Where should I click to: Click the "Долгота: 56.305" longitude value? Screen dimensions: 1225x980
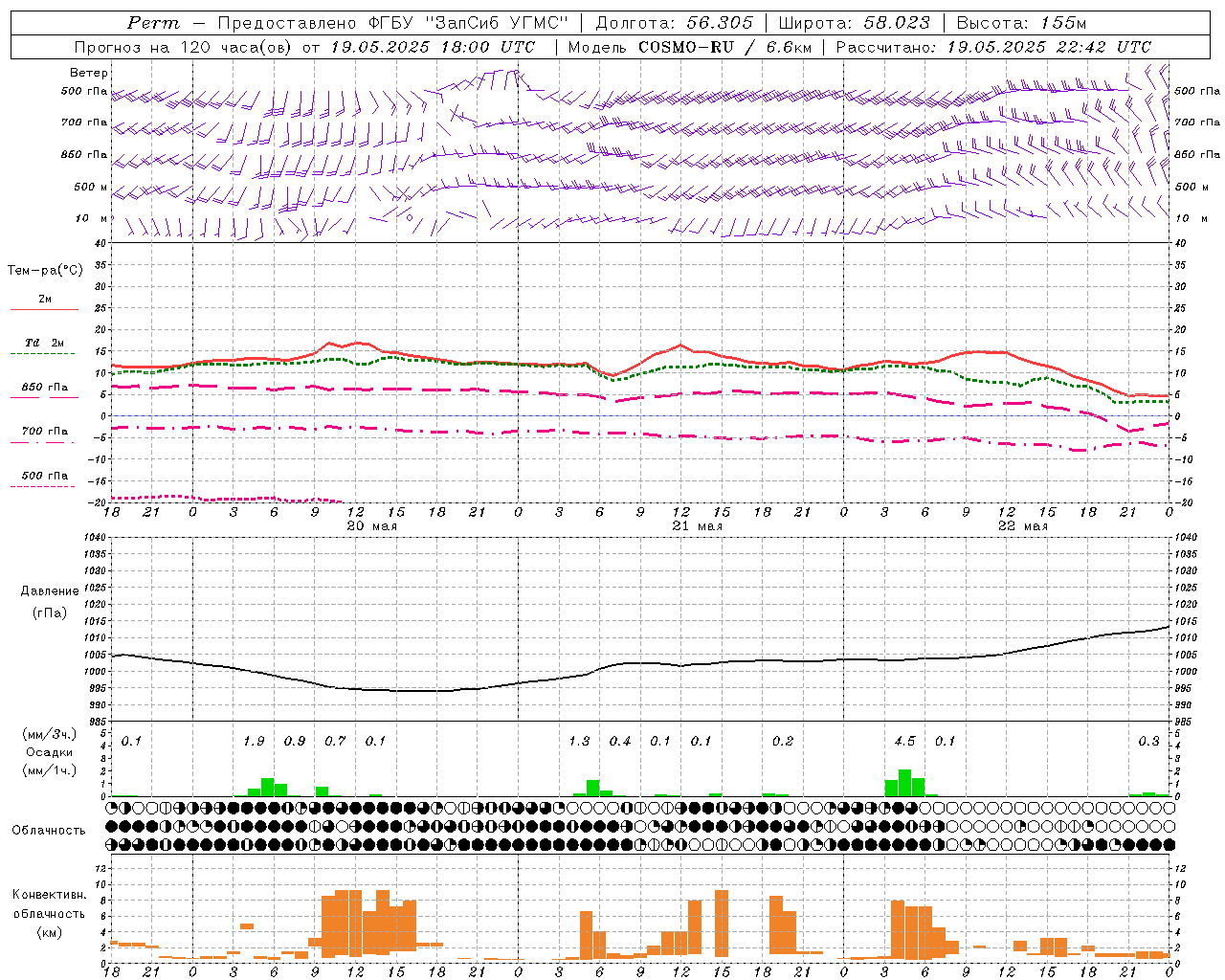click(675, 23)
